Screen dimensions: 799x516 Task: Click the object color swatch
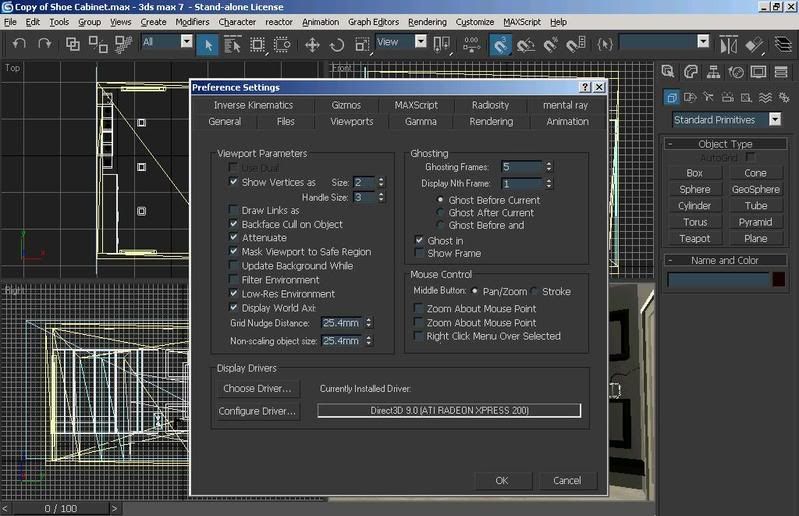click(x=778, y=279)
